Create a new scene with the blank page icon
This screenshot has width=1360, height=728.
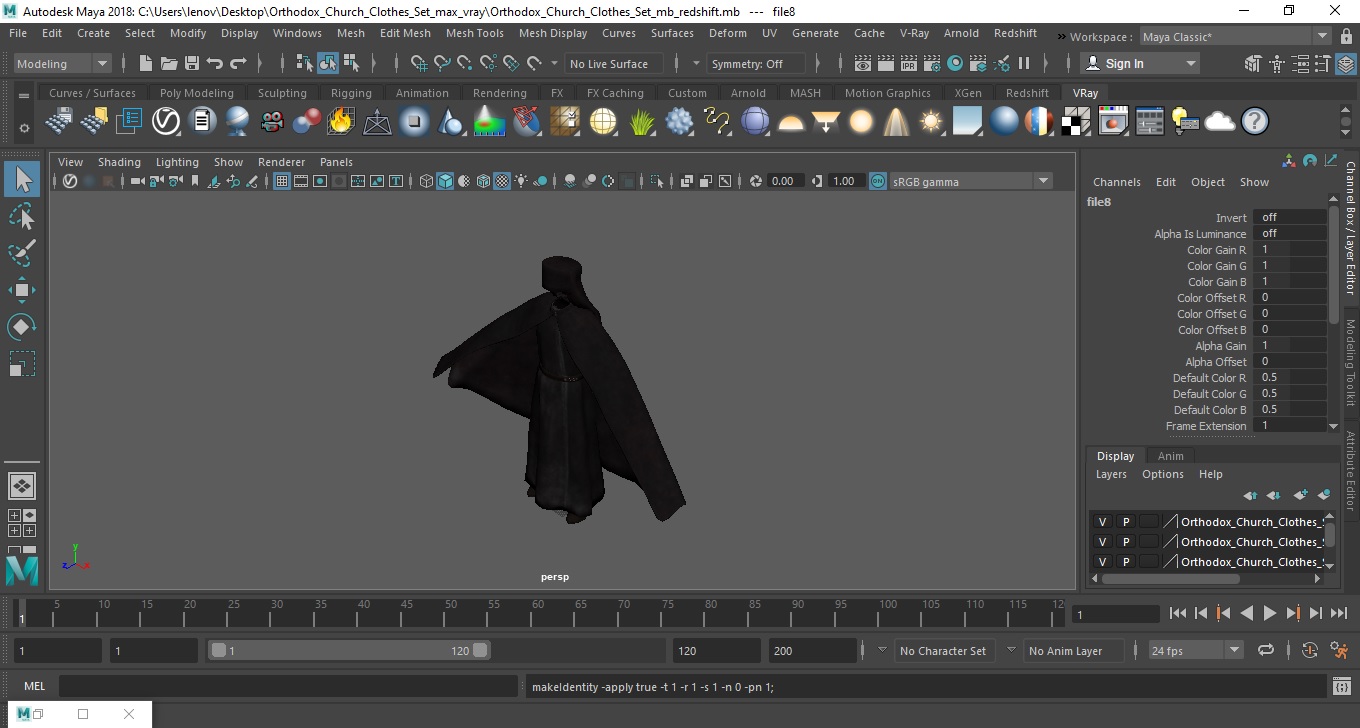click(x=145, y=63)
